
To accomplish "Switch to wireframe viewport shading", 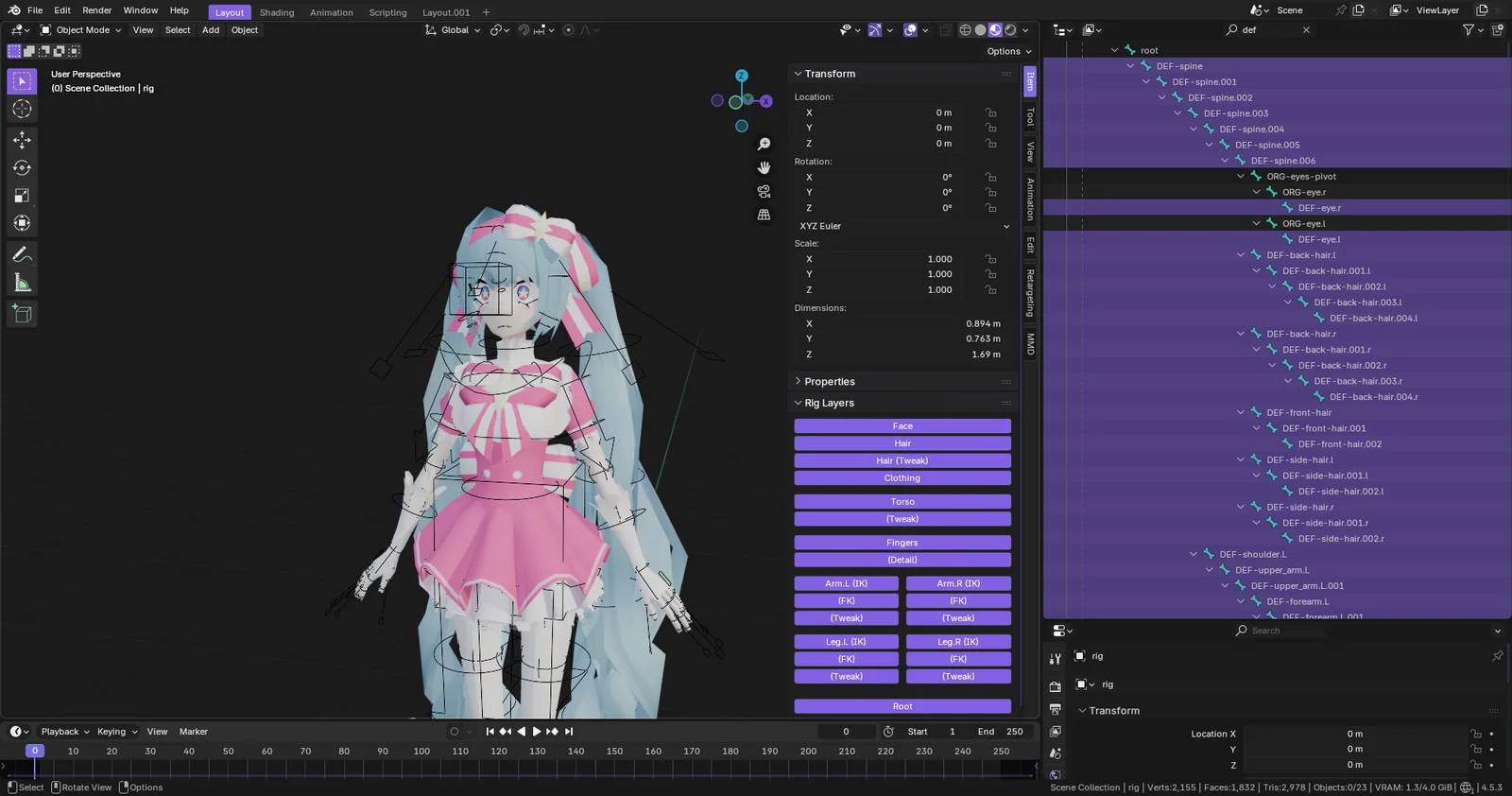I will [x=966, y=30].
